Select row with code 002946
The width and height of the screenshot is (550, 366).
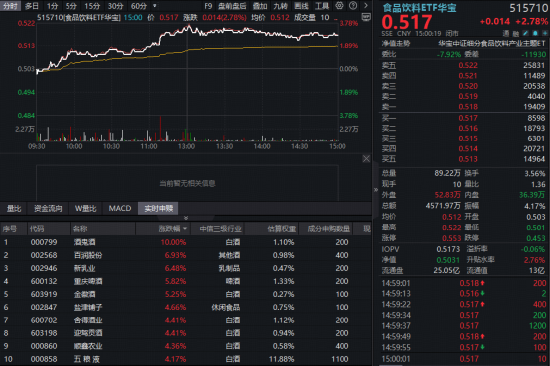click(x=185, y=268)
